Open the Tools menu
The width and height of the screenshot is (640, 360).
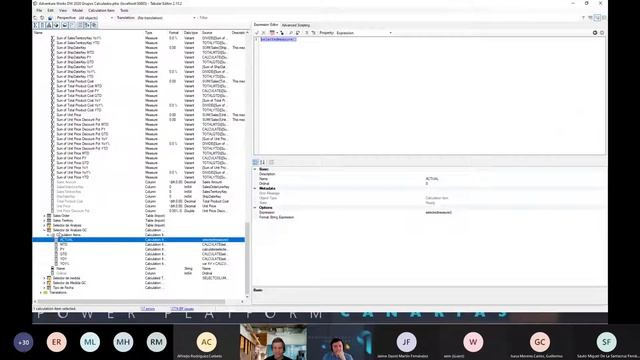coord(124,11)
